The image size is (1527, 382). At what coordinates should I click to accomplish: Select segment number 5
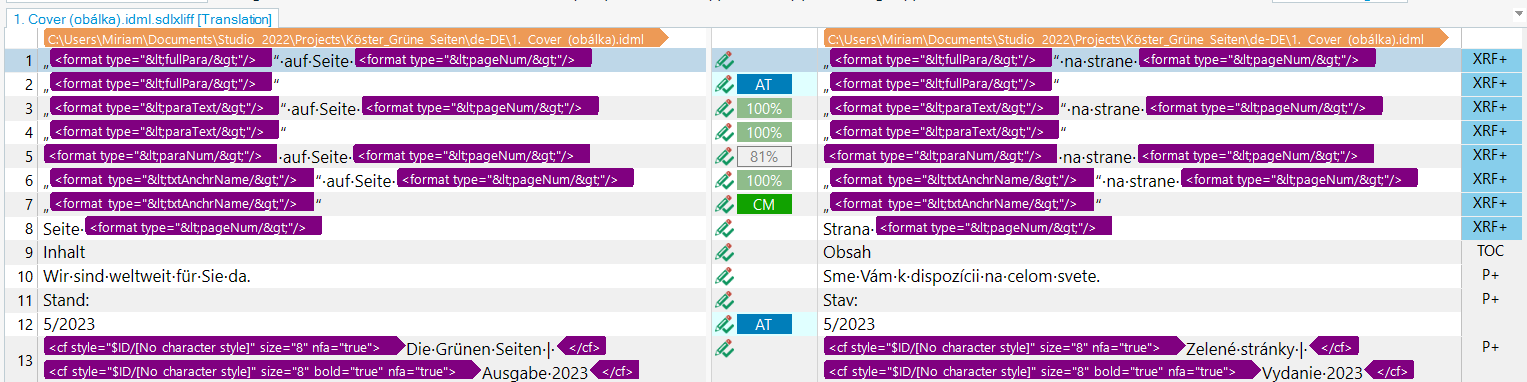click(x=28, y=156)
